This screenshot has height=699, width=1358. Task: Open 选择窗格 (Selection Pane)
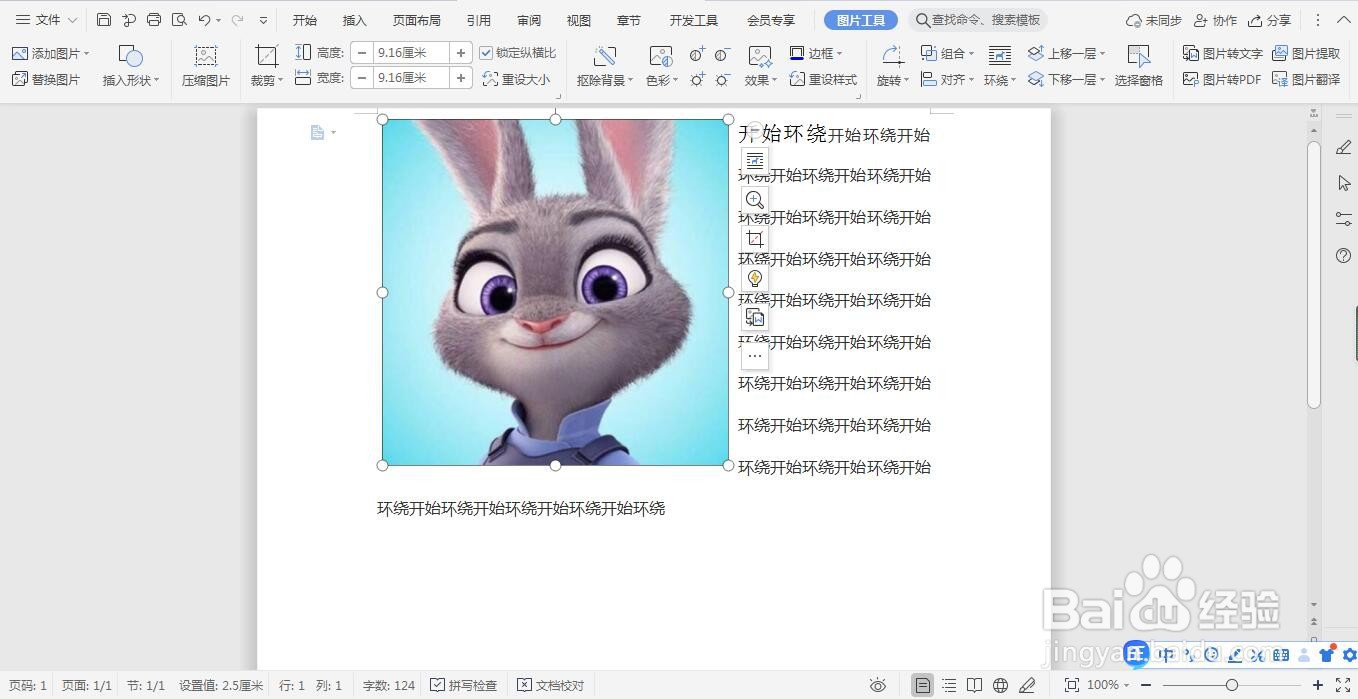pyautogui.click(x=1138, y=66)
